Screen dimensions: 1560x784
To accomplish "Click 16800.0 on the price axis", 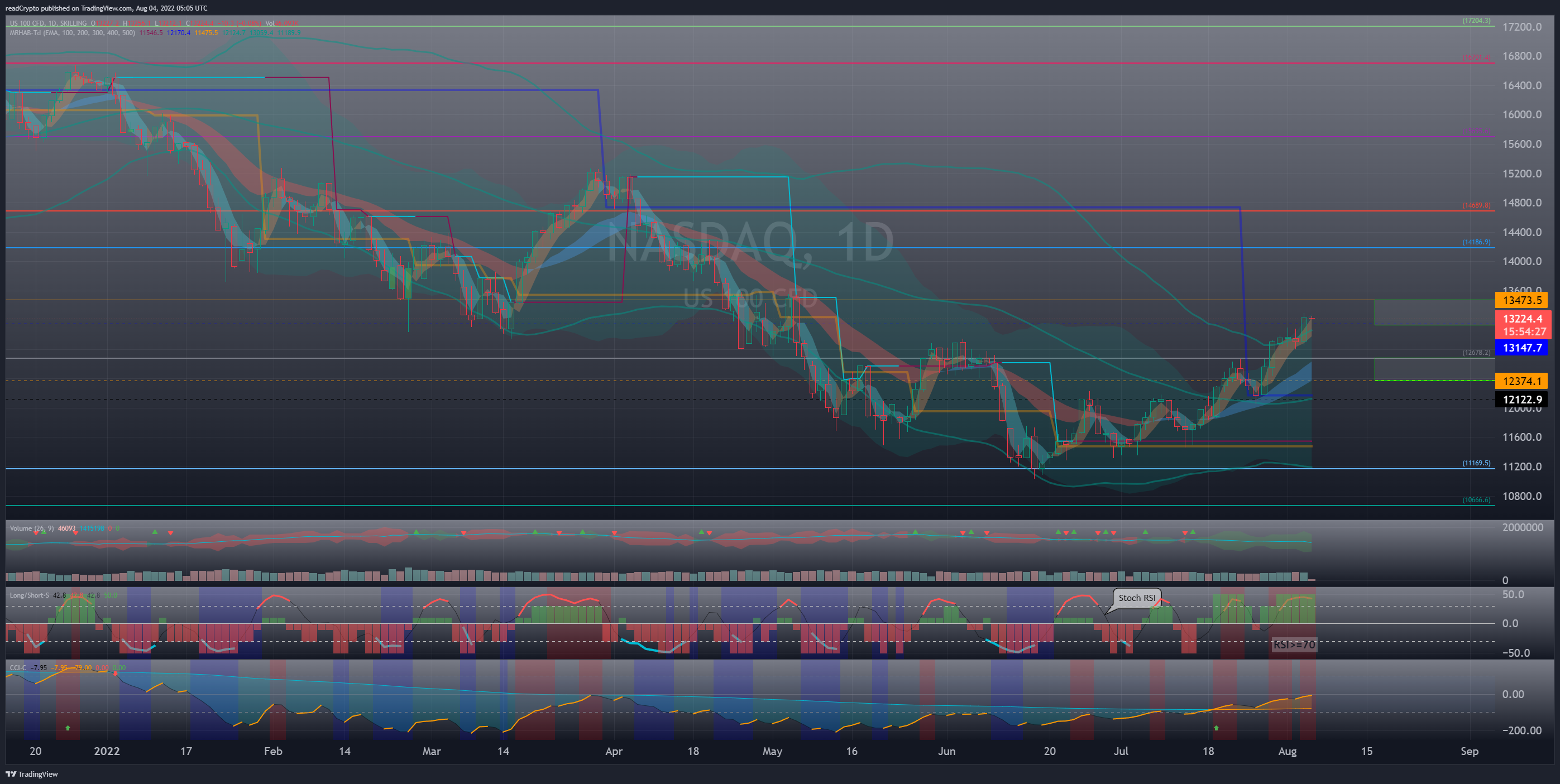I will click(1522, 56).
